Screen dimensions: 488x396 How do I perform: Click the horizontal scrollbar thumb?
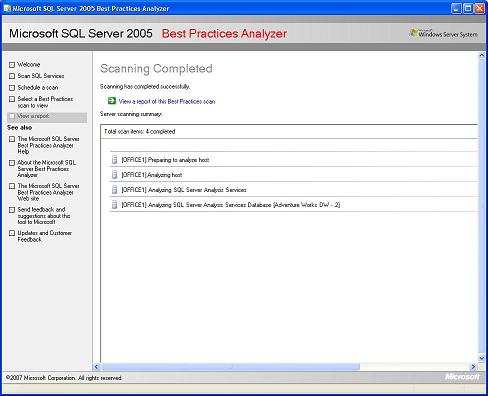click(230, 367)
